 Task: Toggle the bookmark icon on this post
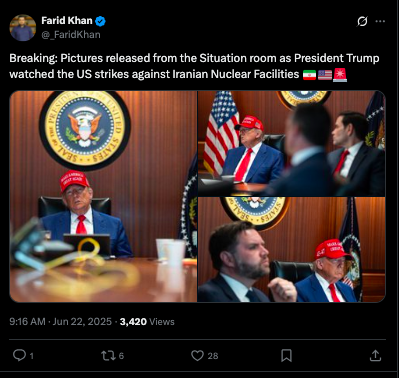click(x=286, y=356)
